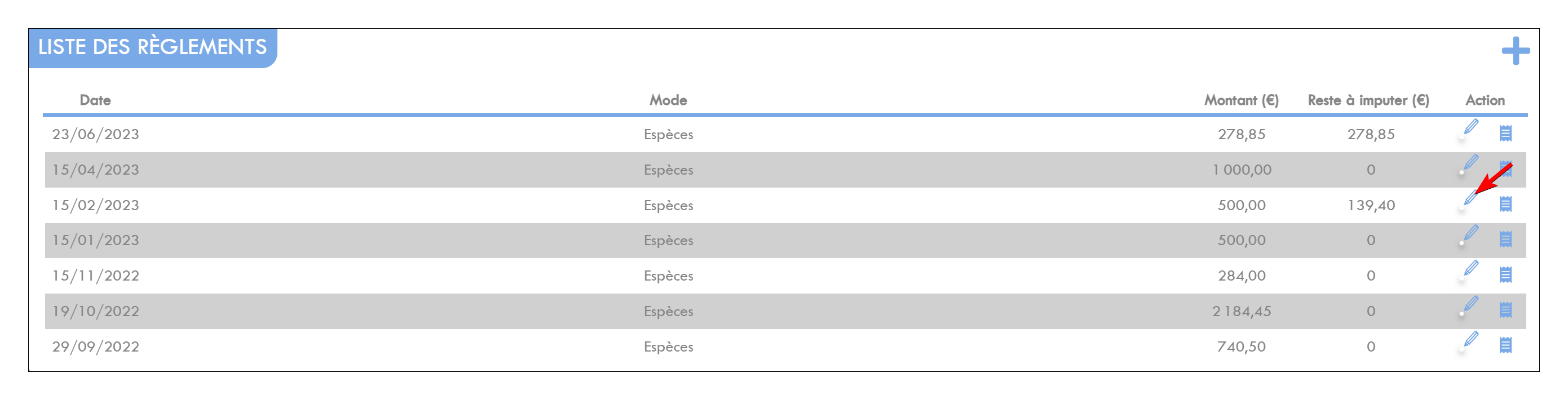Select the row dated 19/10/2022
Screen dimensions: 1568x400
[785, 311]
